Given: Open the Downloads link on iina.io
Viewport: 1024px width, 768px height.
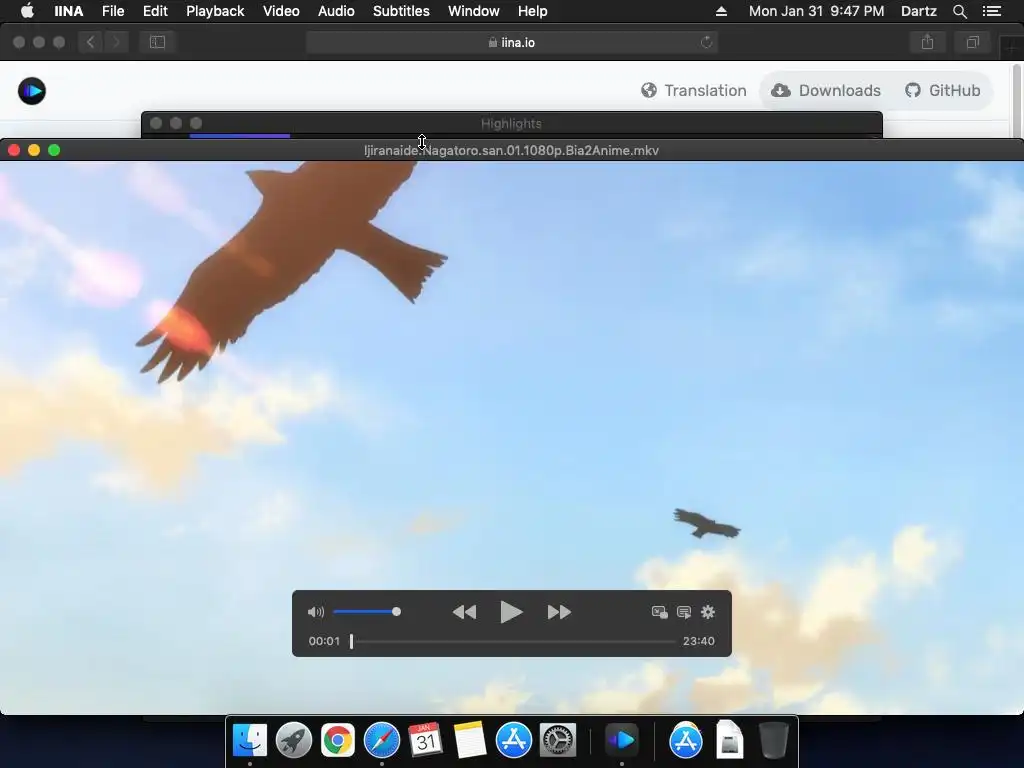Looking at the screenshot, I should 826,91.
